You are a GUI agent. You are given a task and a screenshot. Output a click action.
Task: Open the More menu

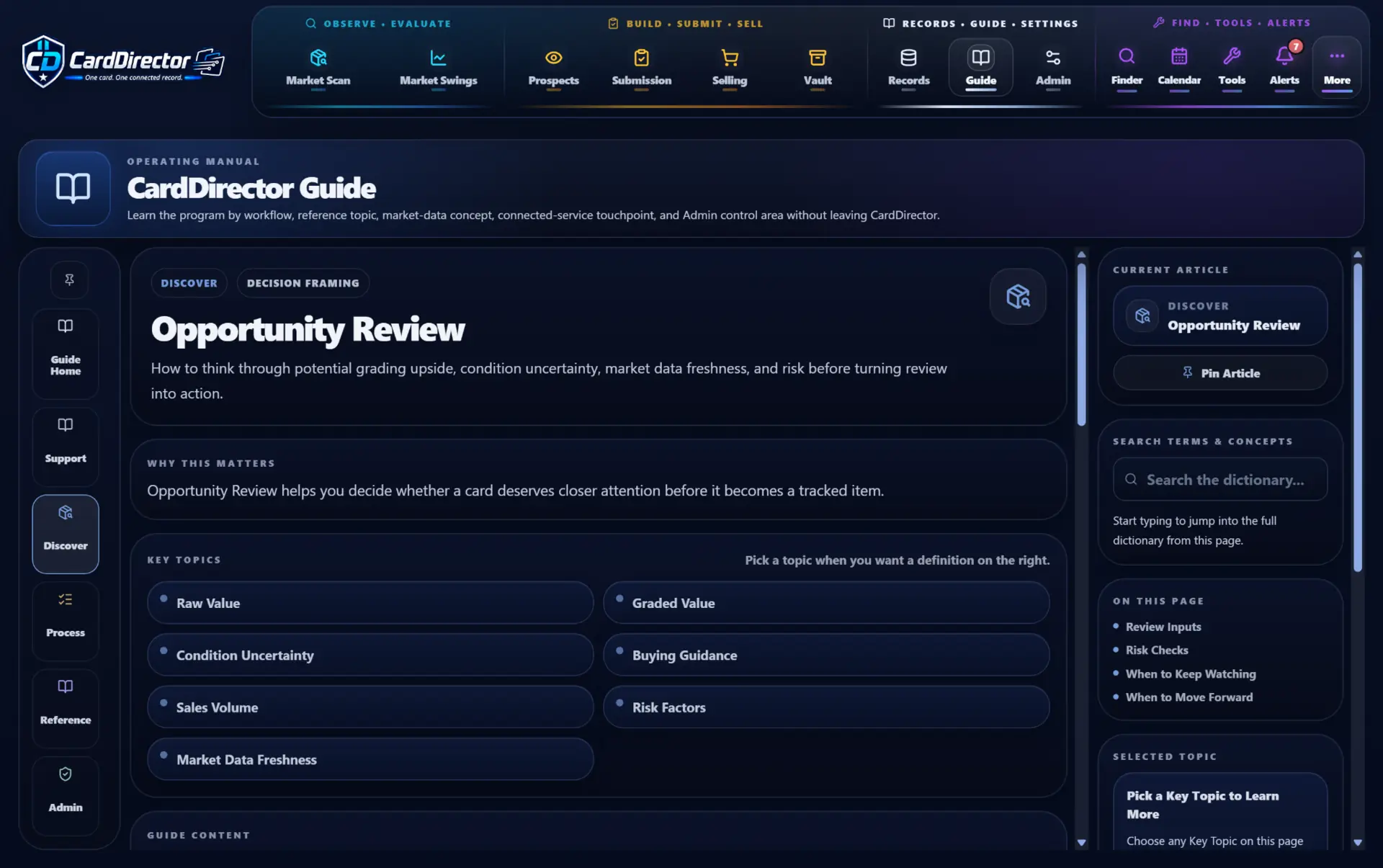click(1337, 67)
